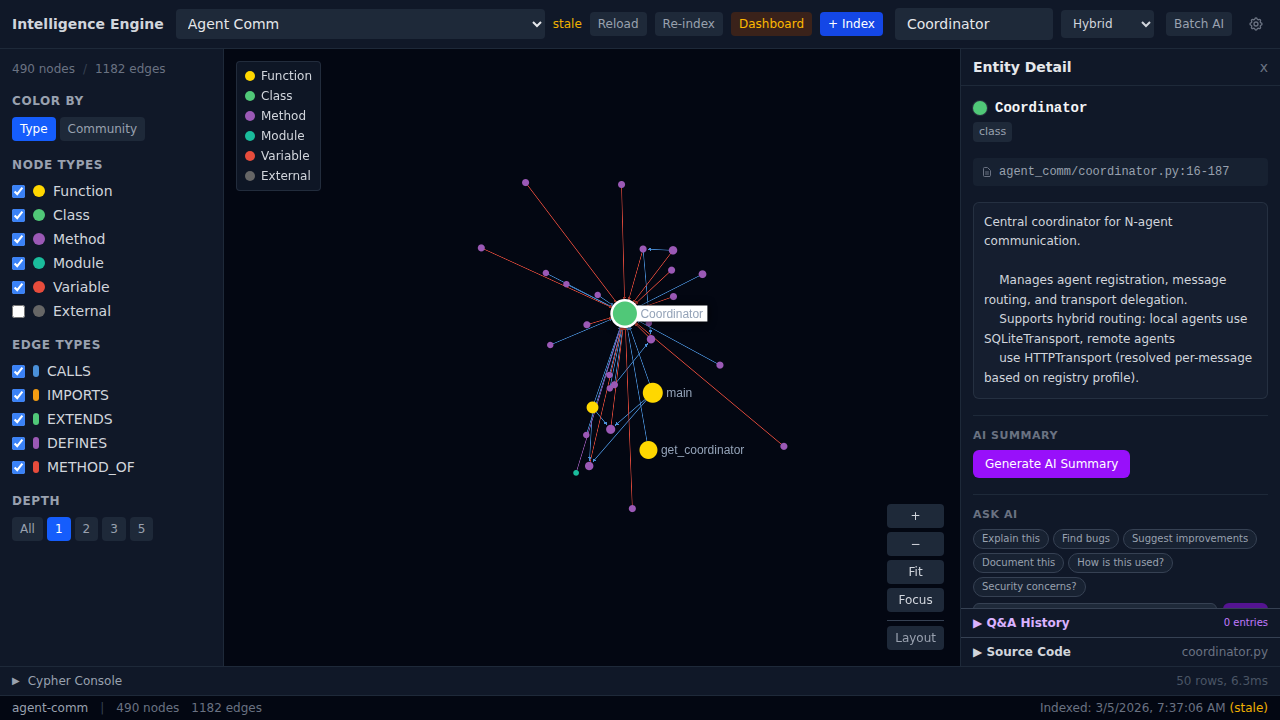1280x720 pixels.
Task: Expand the Cypher Console panel
Action: [x=67, y=681]
